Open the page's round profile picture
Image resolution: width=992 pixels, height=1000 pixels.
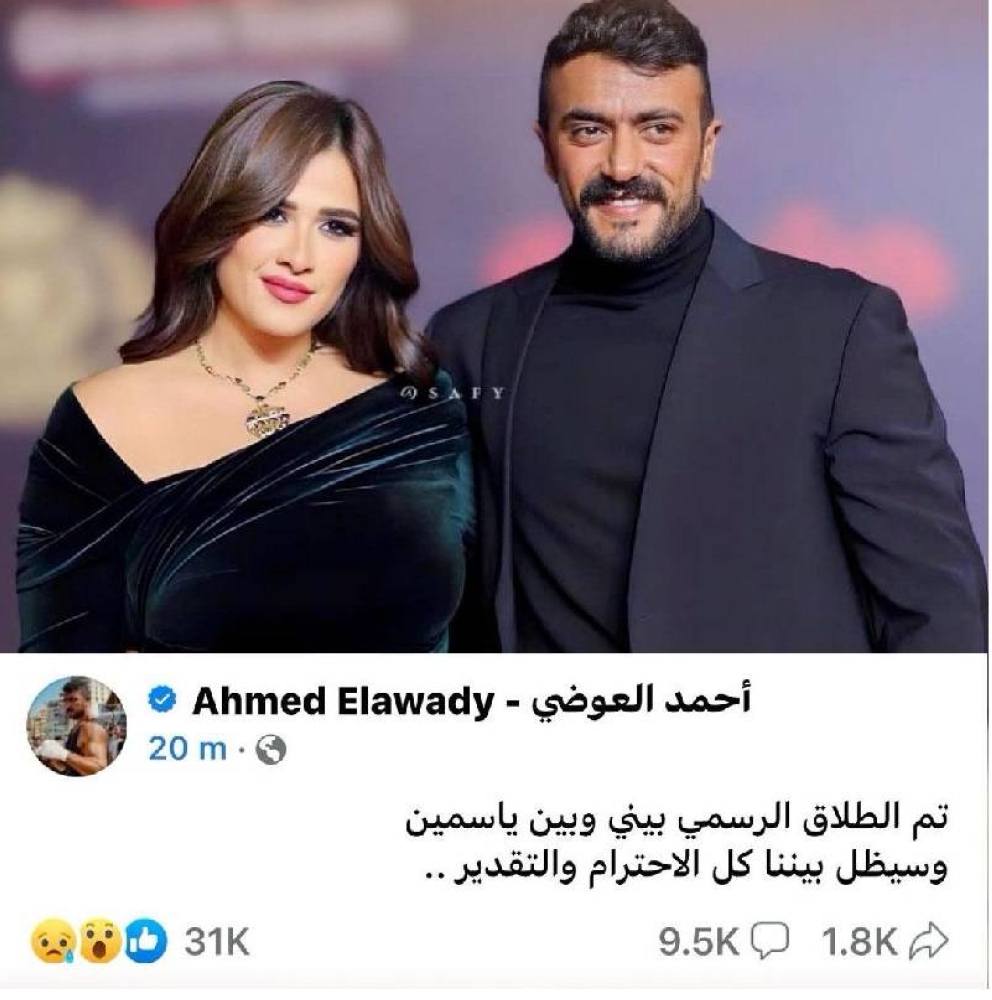pyautogui.click(x=77, y=726)
